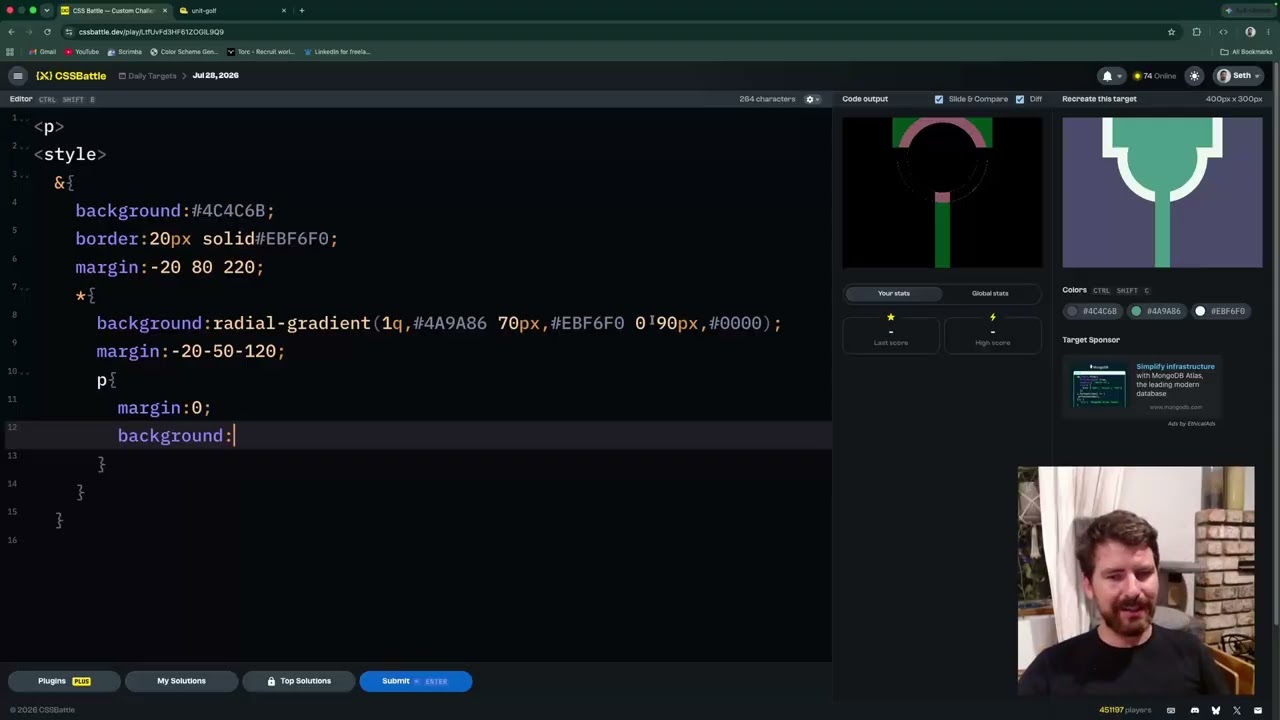Screen dimensions: 1280x720
Task: Open CSSBattle X Twitter footer icon
Action: [x=1237, y=711]
